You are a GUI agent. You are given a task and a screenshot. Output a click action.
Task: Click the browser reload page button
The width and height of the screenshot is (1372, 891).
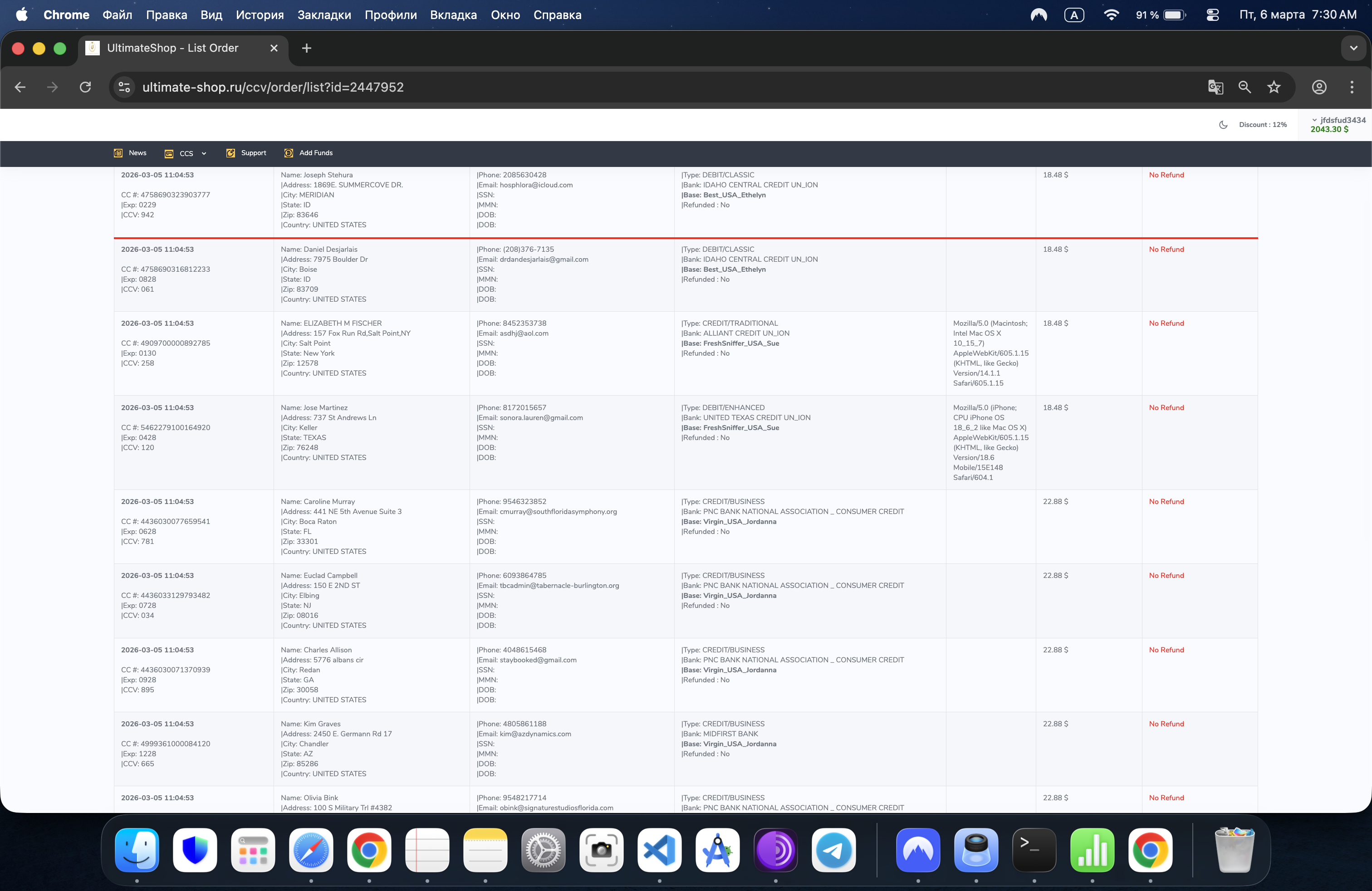click(85, 87)
